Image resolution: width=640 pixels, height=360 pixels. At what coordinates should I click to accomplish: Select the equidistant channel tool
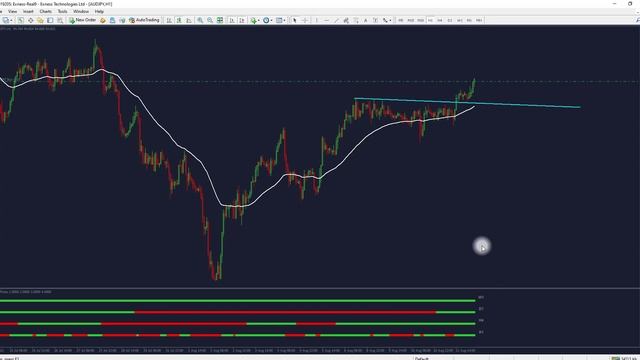coord(346,20)
